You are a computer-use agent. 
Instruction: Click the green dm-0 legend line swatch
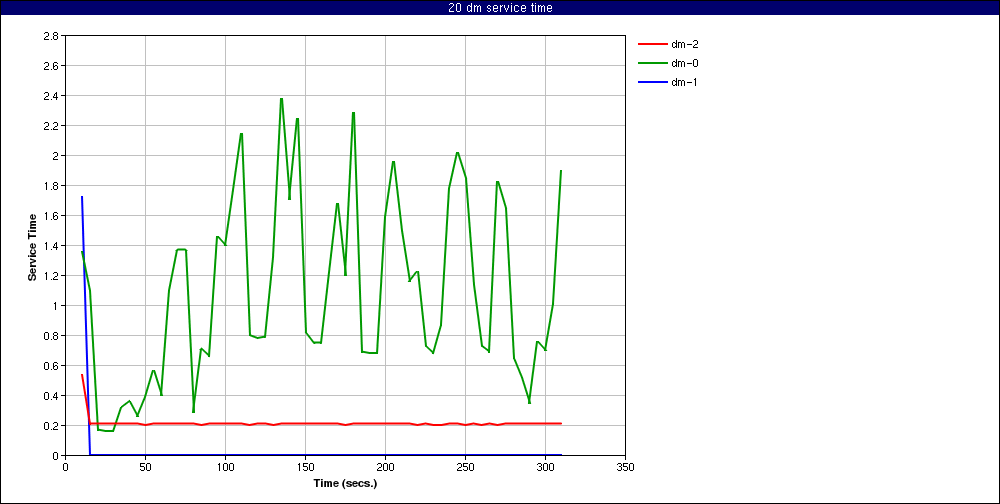651,63
